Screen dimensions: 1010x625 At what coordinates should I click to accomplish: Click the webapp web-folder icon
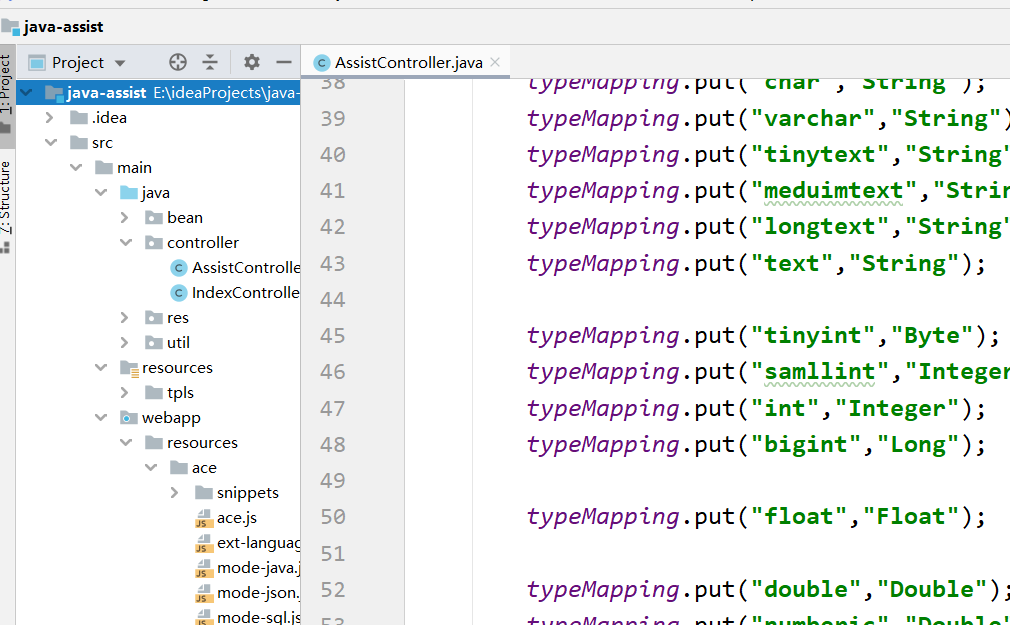129,418
